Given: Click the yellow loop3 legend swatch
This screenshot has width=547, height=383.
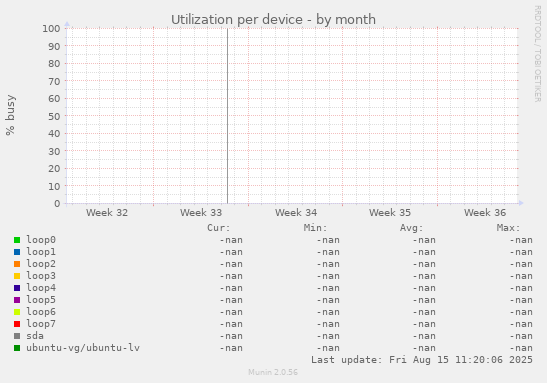Looking at the screenshot, I should (x=17, y=276).
